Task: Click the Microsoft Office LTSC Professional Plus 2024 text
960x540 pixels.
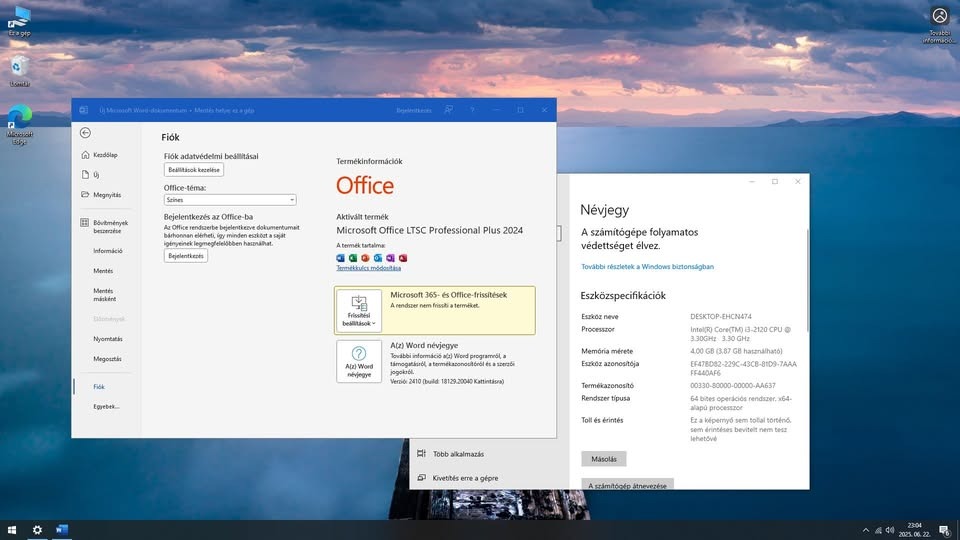Action: 429,230
